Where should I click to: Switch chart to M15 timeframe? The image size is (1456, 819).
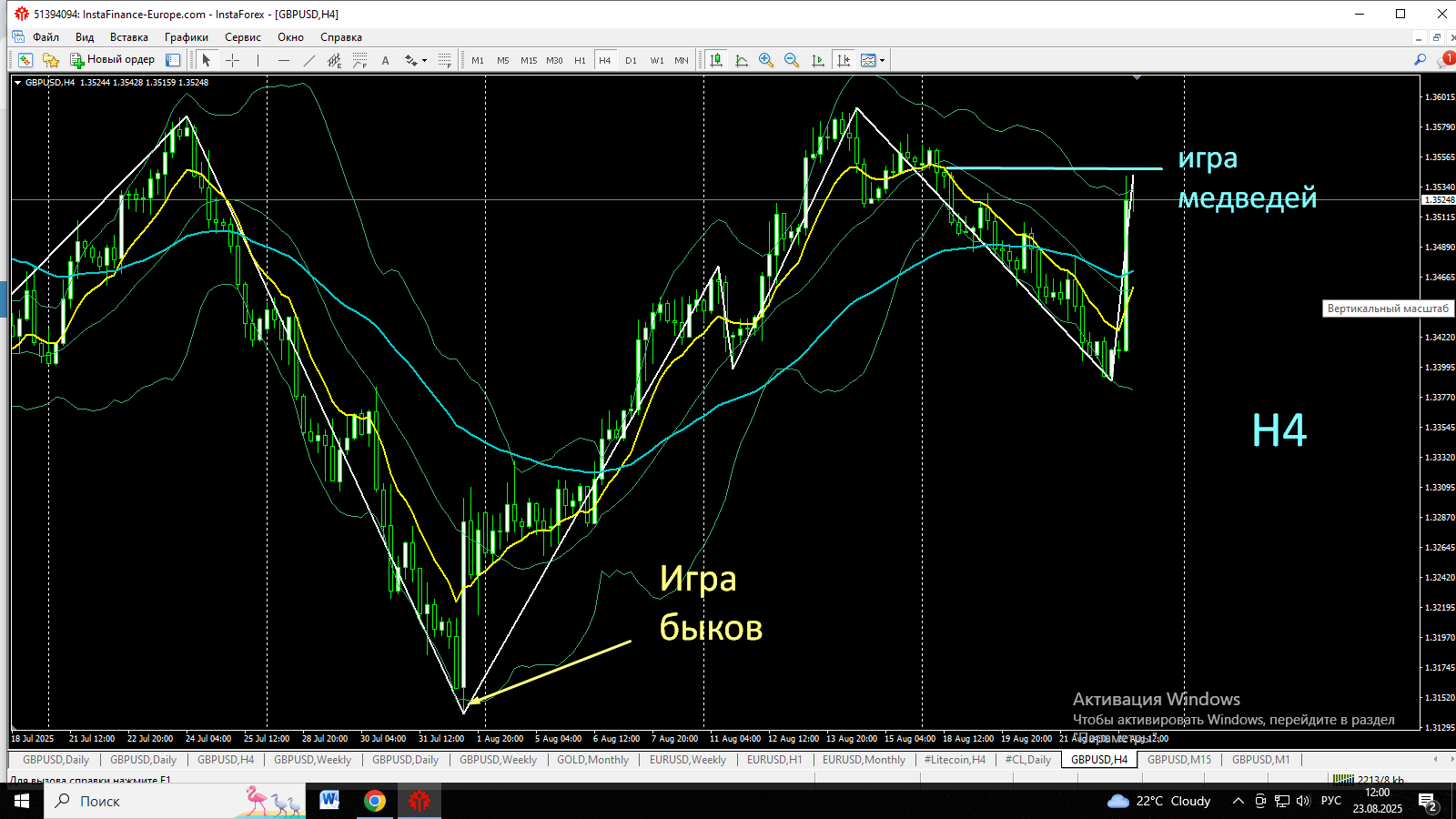(529, 60)
